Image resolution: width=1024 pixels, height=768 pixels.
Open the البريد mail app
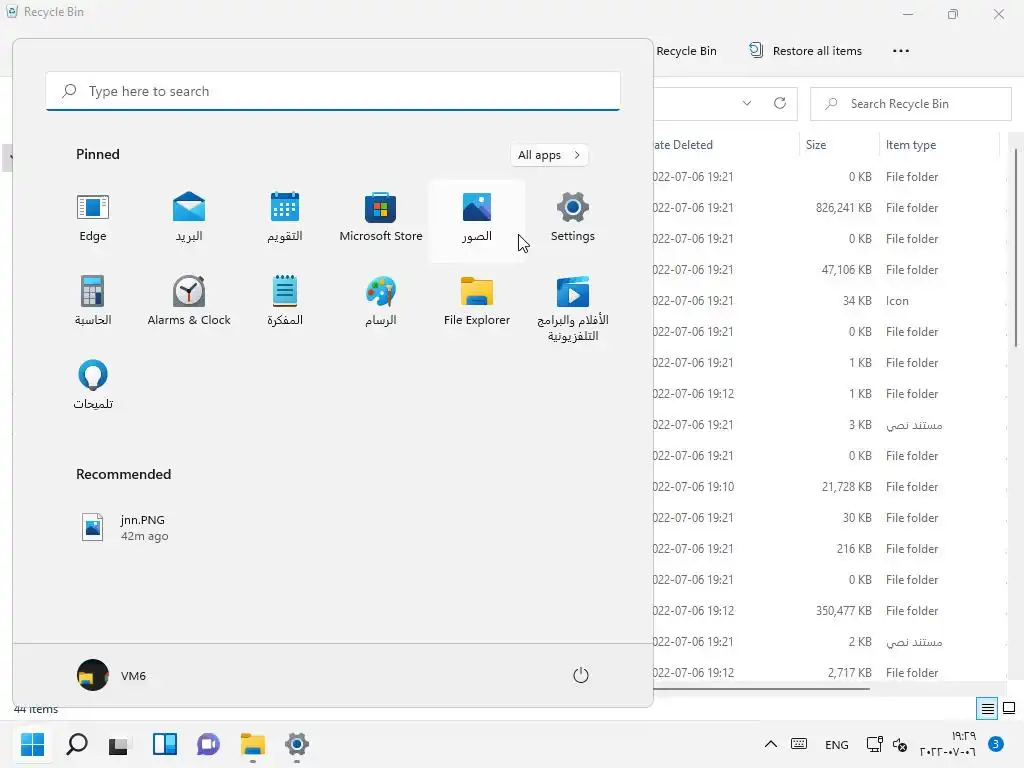(189, 219)
